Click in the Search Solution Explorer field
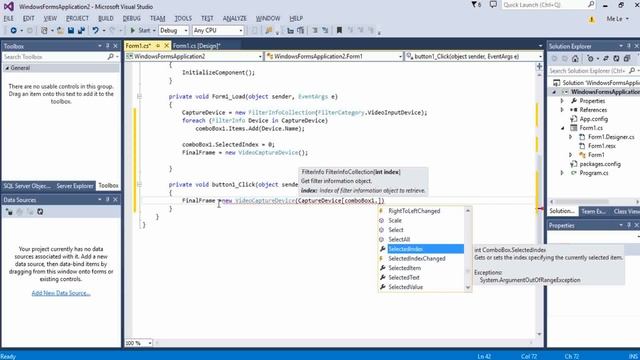Image resolution: width=640 pixels, height=360 pixels. [x=588, y=71]
